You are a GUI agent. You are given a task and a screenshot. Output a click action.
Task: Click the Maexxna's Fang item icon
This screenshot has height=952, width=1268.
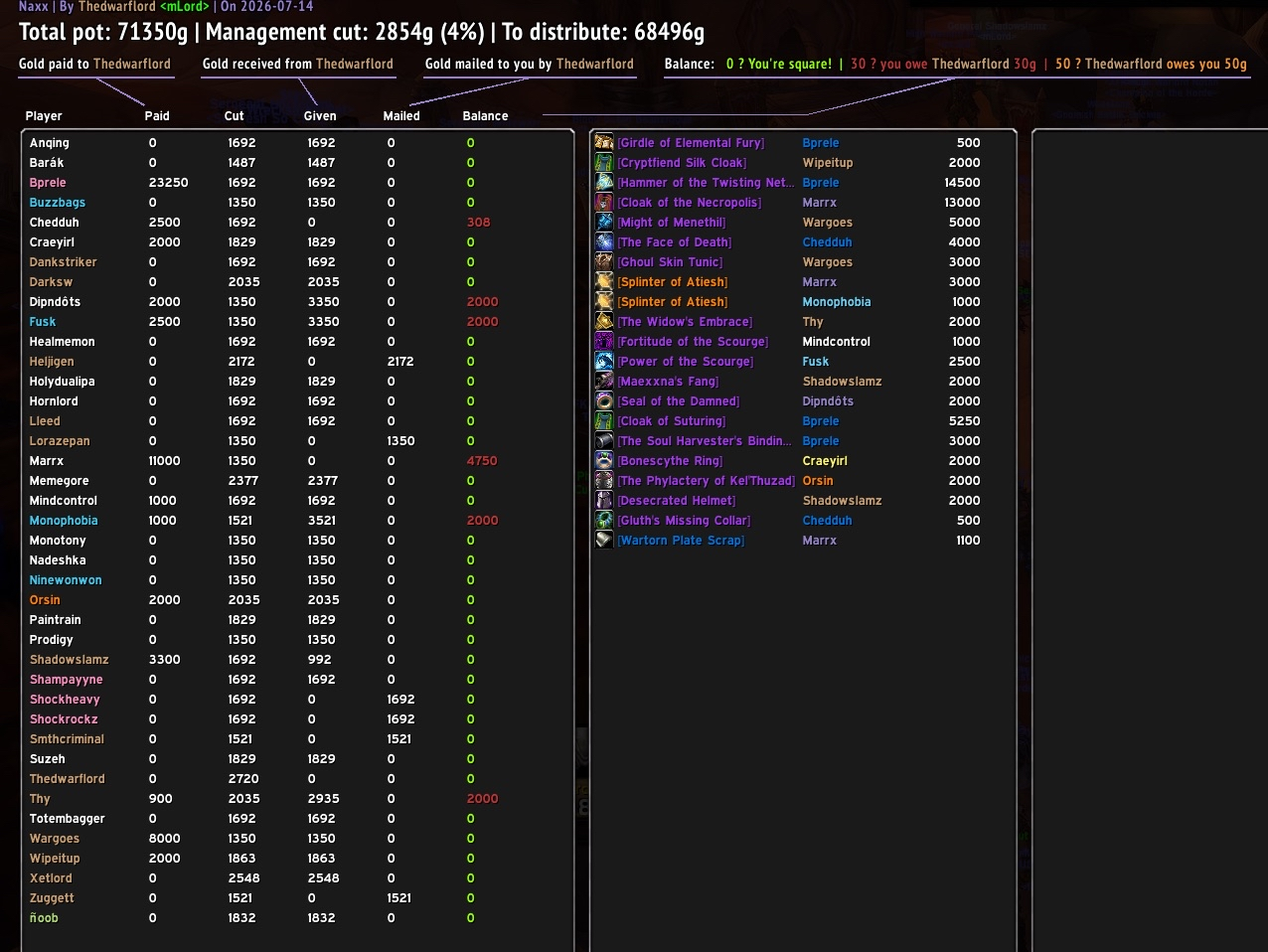tap(604, 381)
